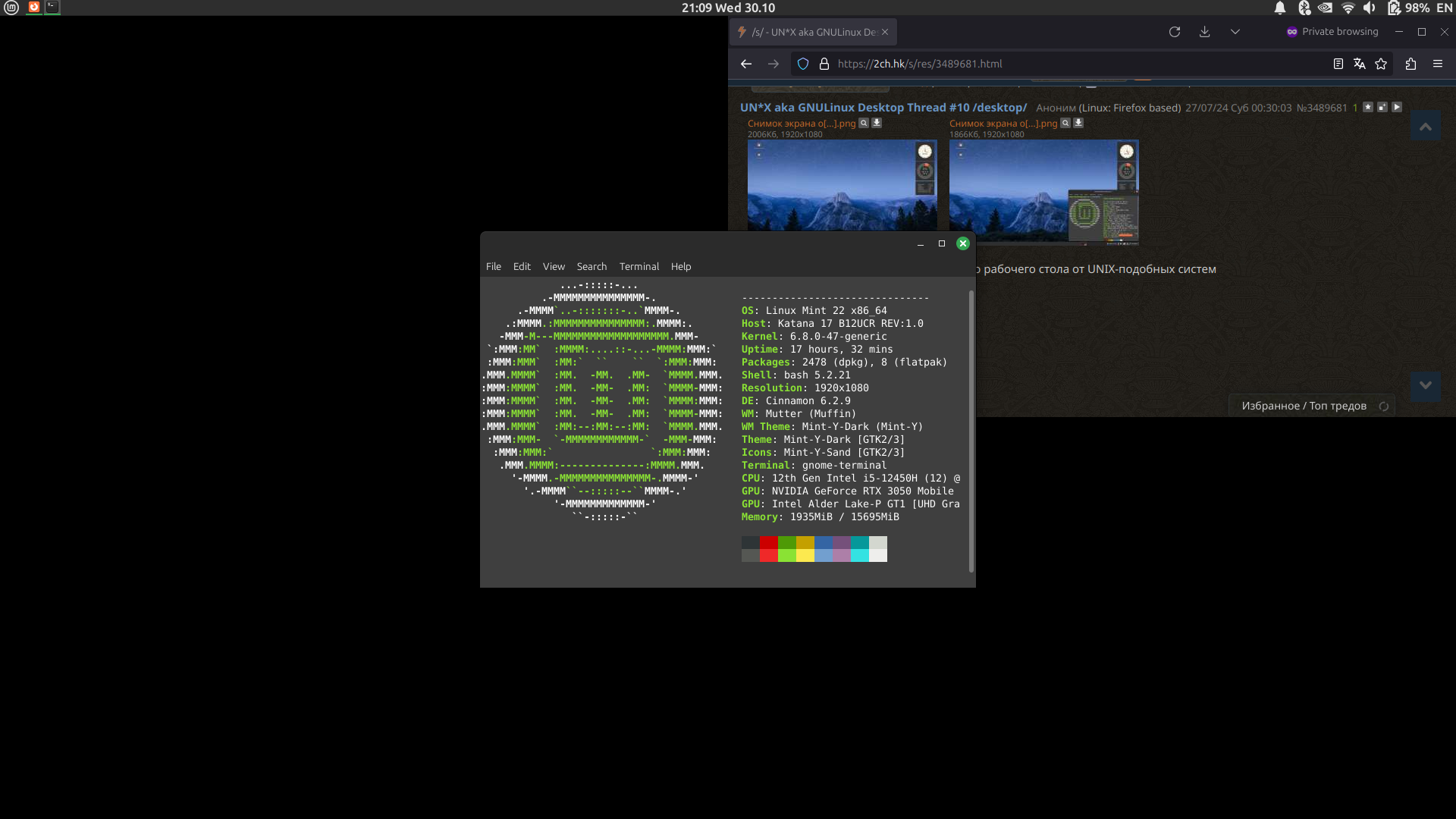Go back to previous page
The height and width of the screenshot is (819, 1456).
(x=746, y=64)
